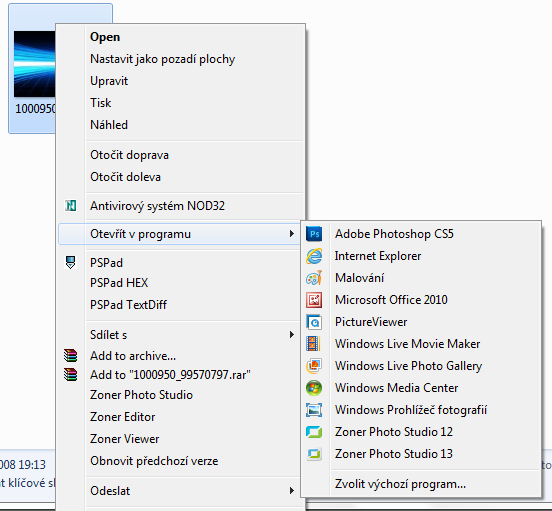This screenshot has width=552, height=511.
Task: Select the blue wallpaper image thumbnail
Action: coord(34,64)
